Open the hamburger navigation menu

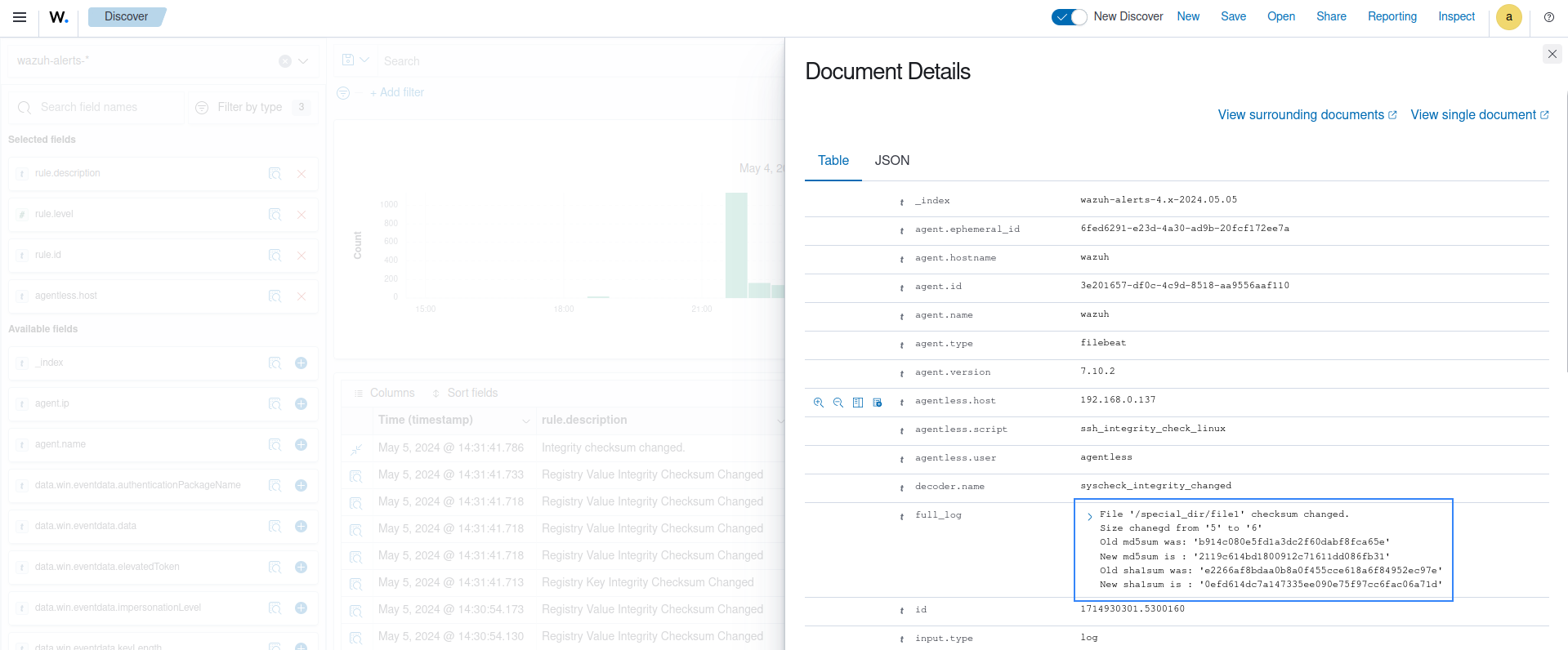20,17
